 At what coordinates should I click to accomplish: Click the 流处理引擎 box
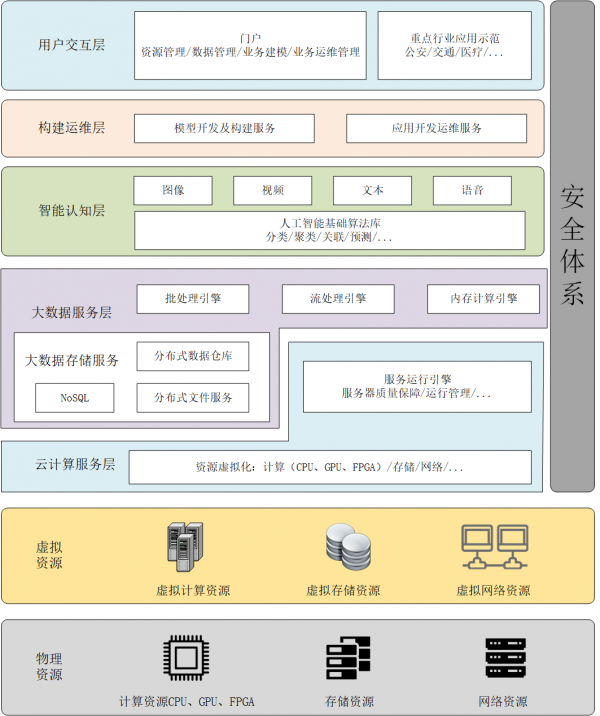point(338,298)
